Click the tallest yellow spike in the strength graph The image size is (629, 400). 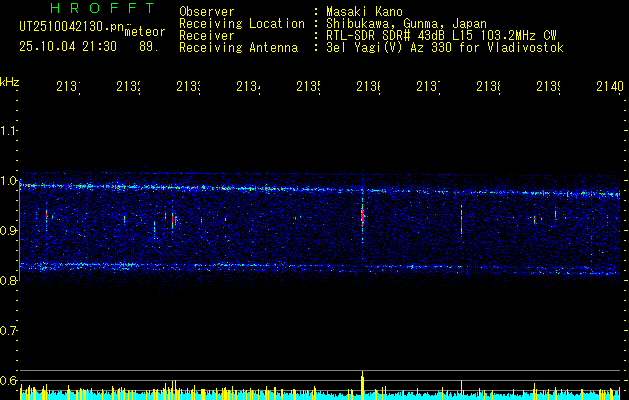[363, 385]
